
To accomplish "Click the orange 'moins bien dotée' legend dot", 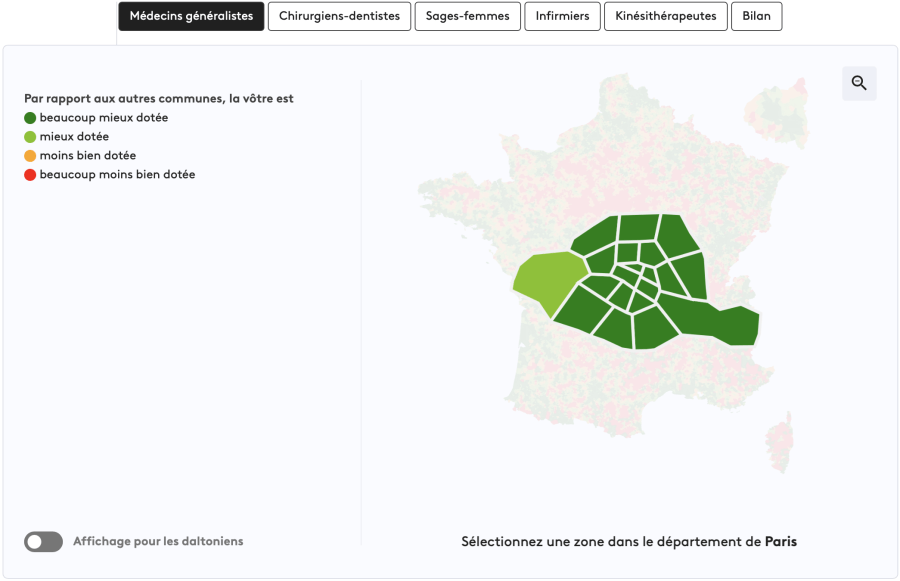I will click(30, 156).
